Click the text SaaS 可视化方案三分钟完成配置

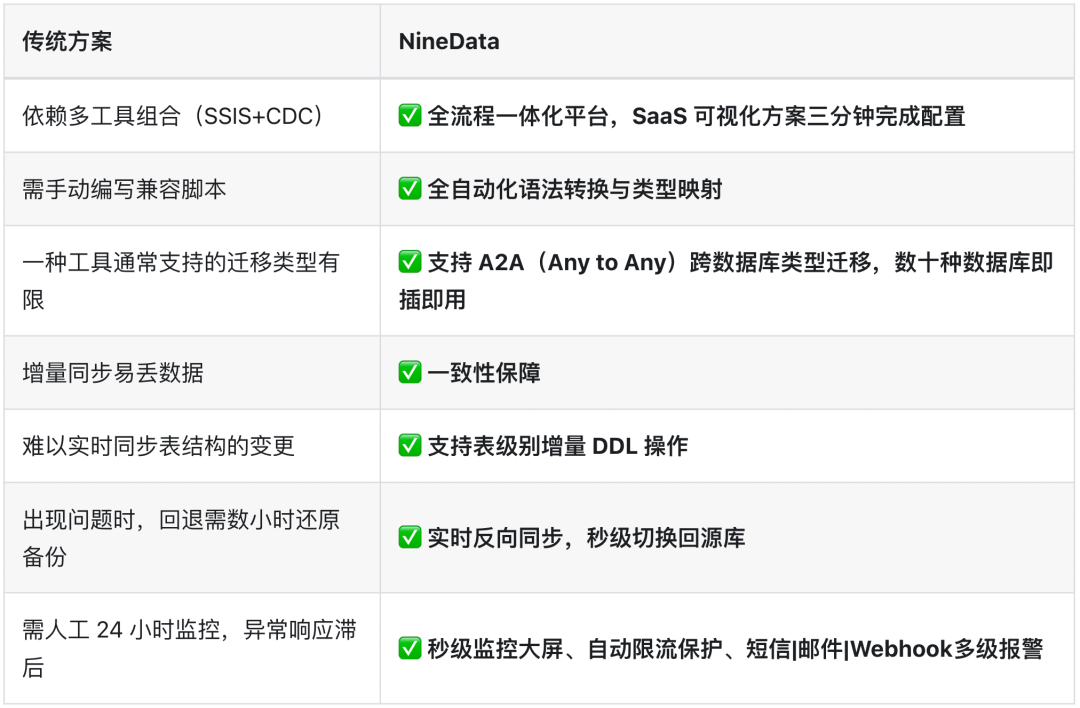[798, 116]
